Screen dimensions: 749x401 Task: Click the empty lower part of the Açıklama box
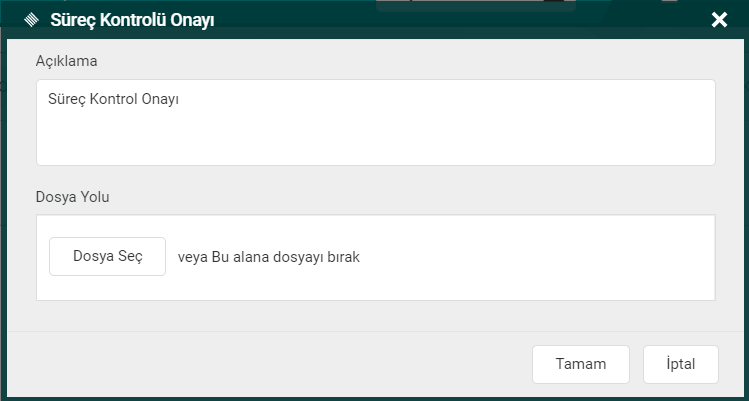(376, 141)
